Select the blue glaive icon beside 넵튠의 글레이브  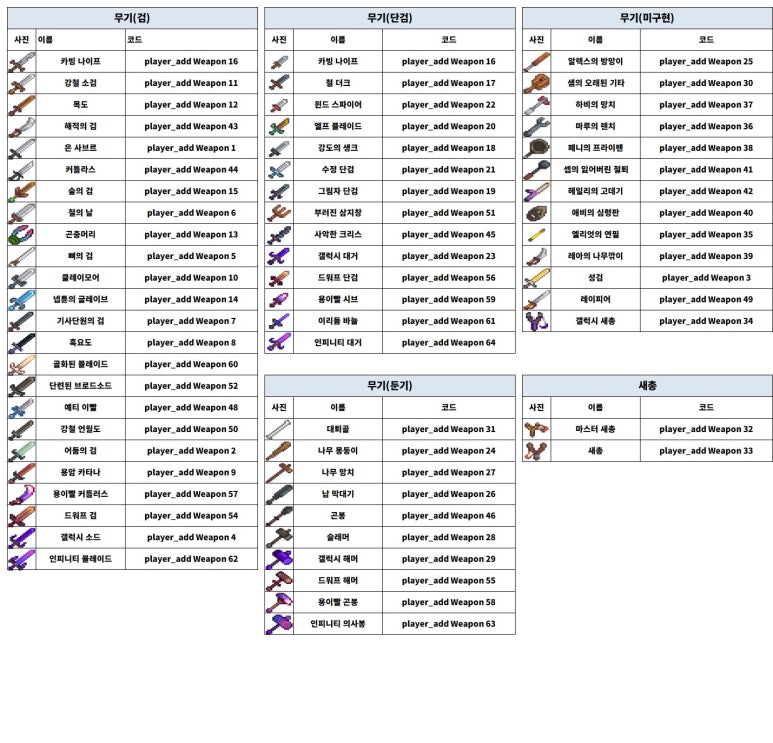pos(22,300)
